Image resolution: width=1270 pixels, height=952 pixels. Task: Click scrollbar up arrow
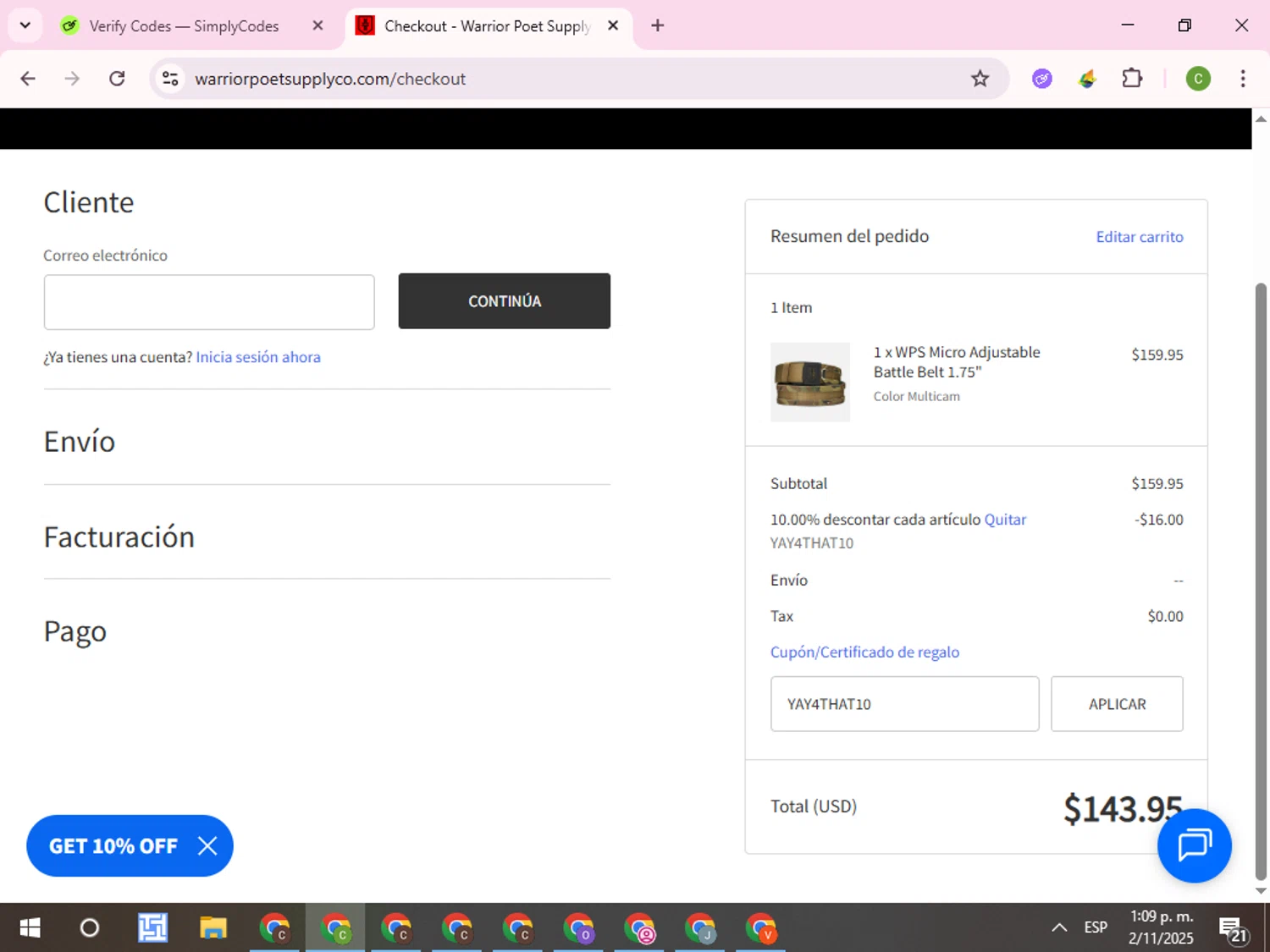[1261, 118]
